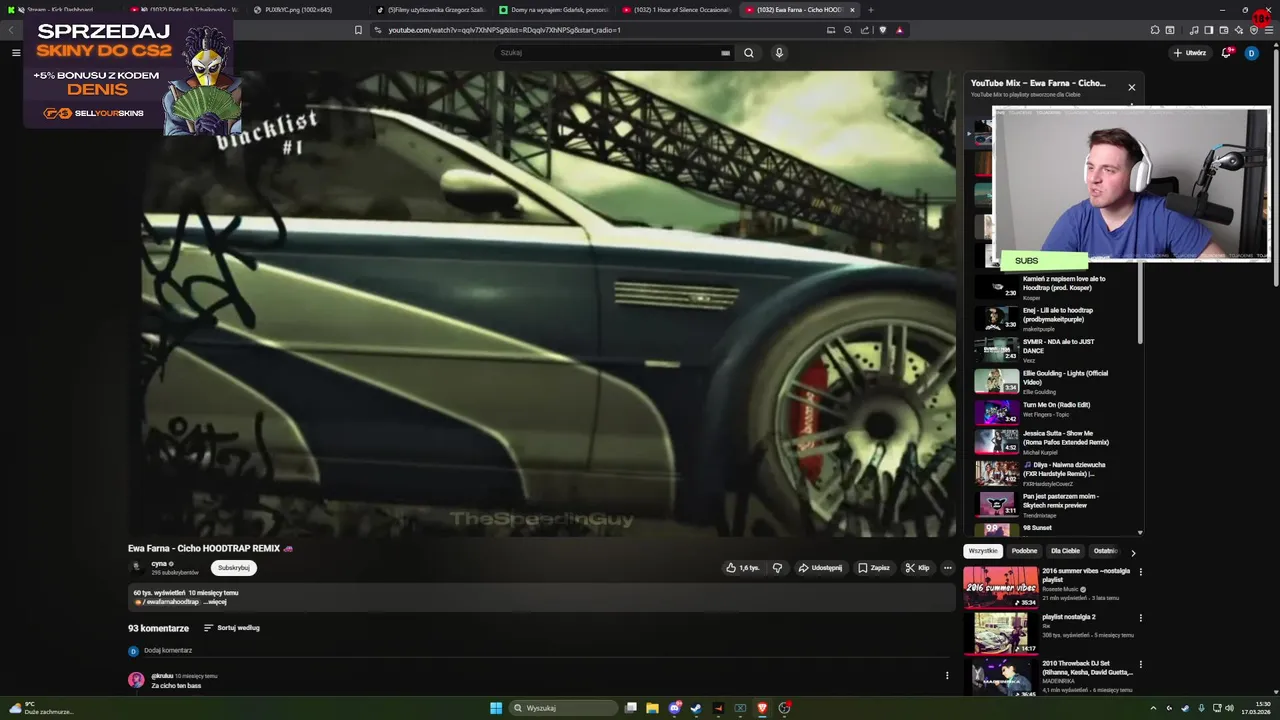Click the browser address bar URL
The height and width of the screenshot is (720, 1280).
[x=504, y=30]
